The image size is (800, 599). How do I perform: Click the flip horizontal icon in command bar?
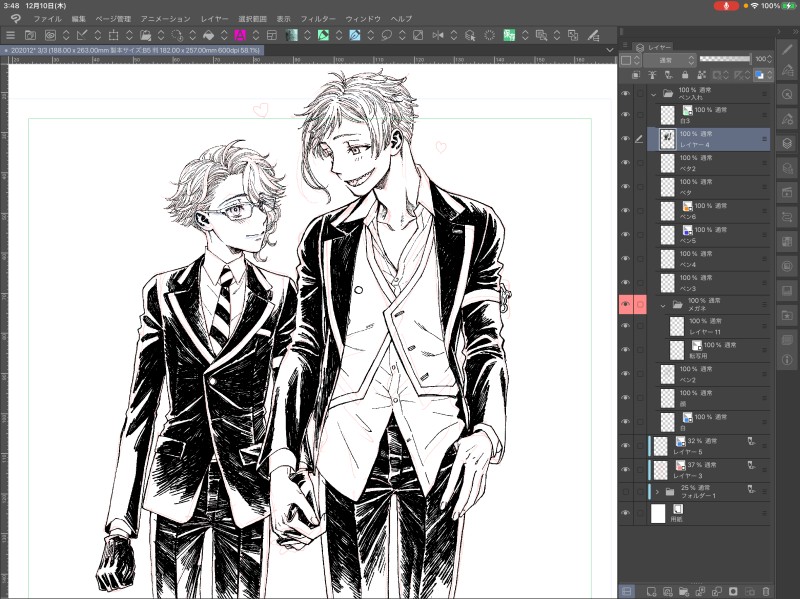[438, 35]
